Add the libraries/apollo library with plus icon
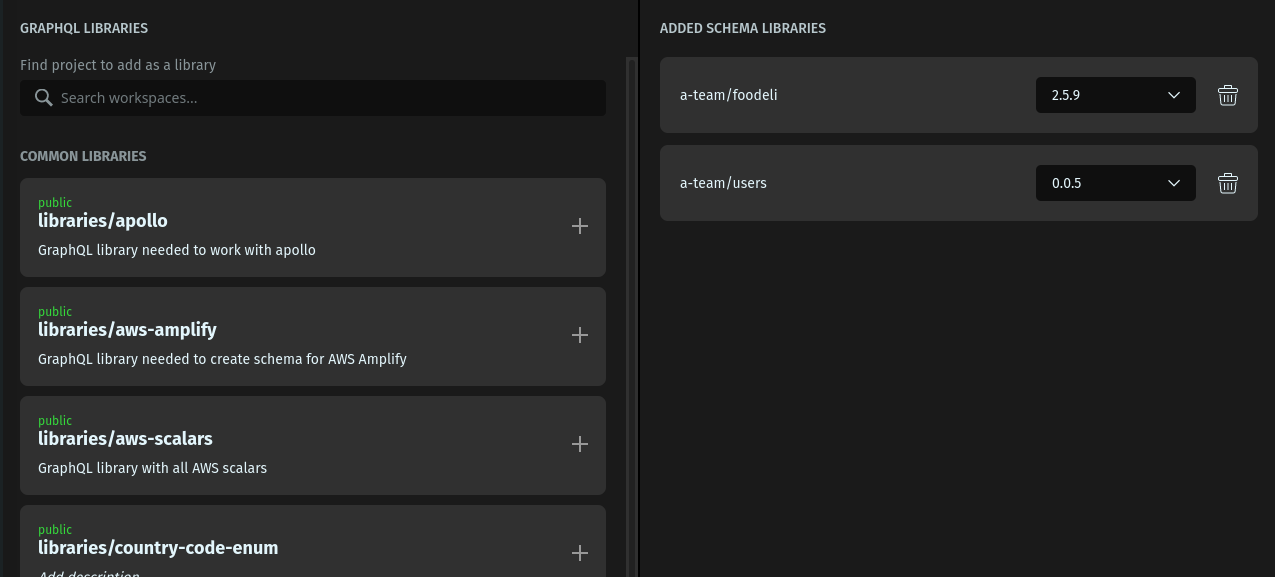This screenshot has width=1275, height=577. click(x=579, y=226)
